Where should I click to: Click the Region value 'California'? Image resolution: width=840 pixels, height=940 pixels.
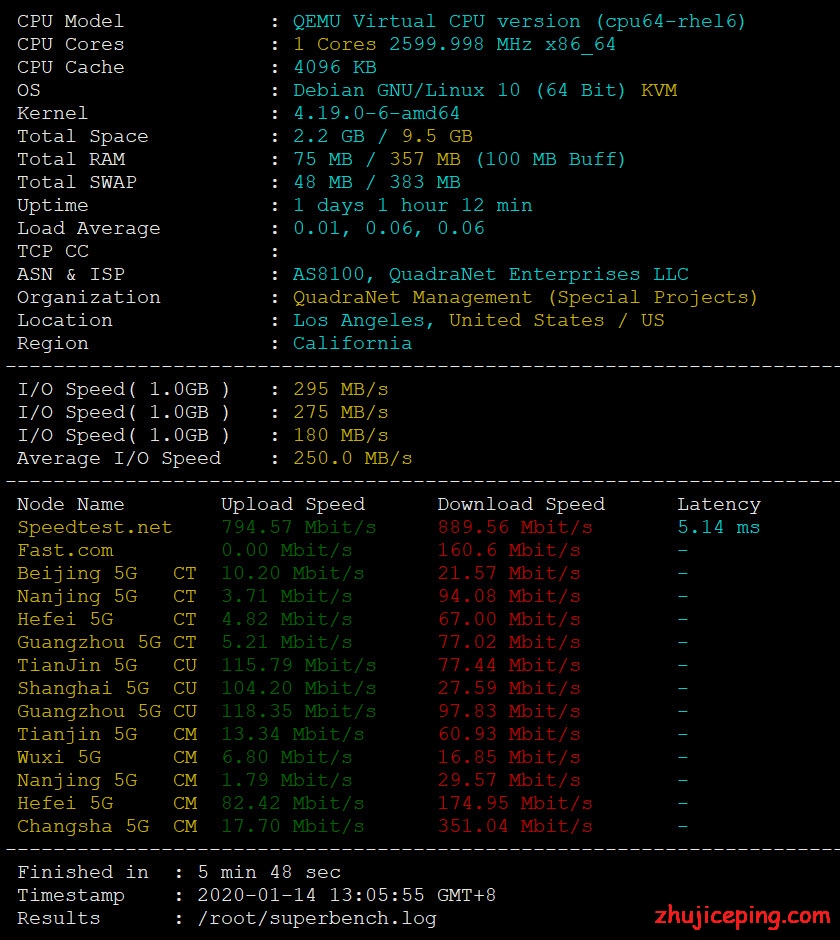tap(353, 344)
